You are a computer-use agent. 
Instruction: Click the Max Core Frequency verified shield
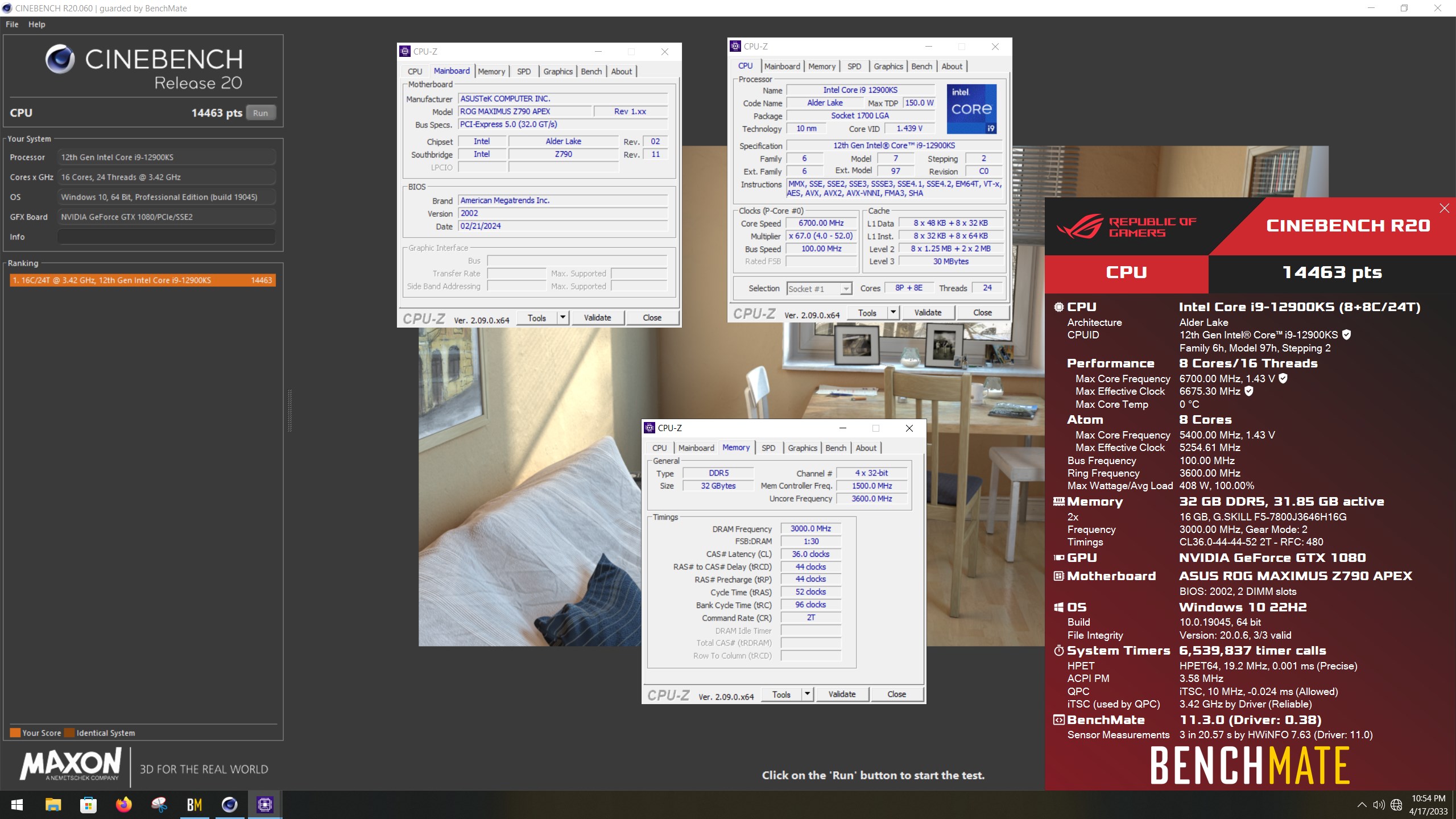1283,378
